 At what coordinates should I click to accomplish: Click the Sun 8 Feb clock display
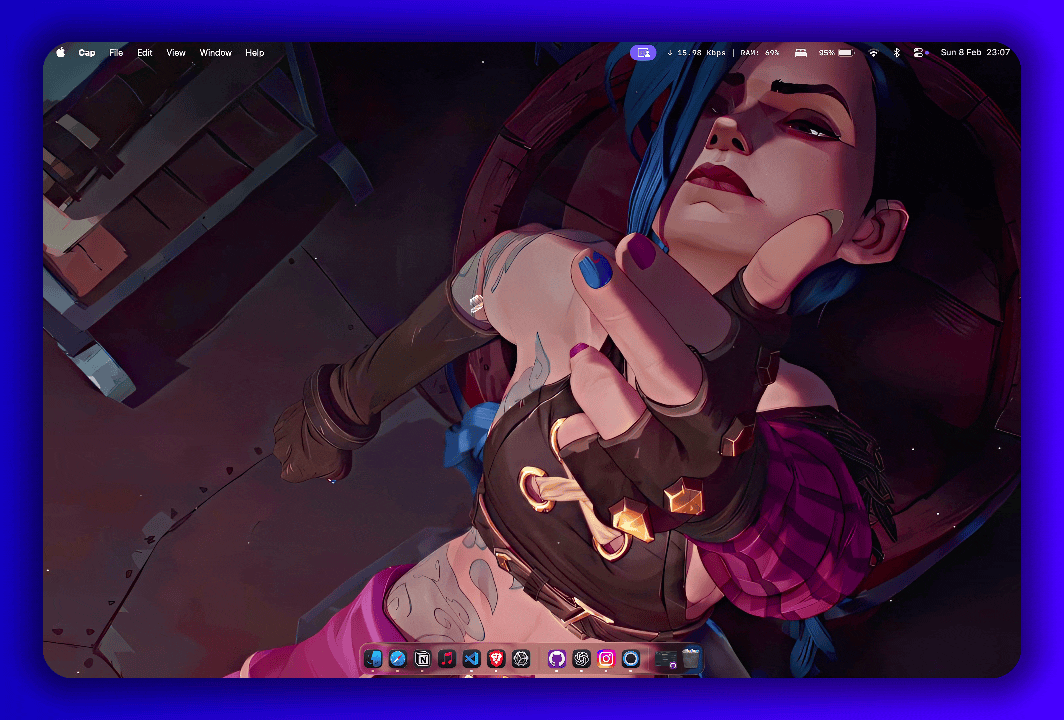(962, 52)
